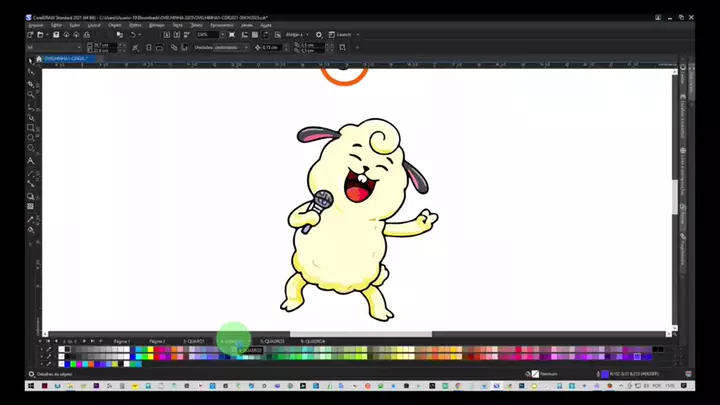Select the Rectangle tool in the toolbox
The width and height of the screenshot is (720, 405).
tap(31, 128)
